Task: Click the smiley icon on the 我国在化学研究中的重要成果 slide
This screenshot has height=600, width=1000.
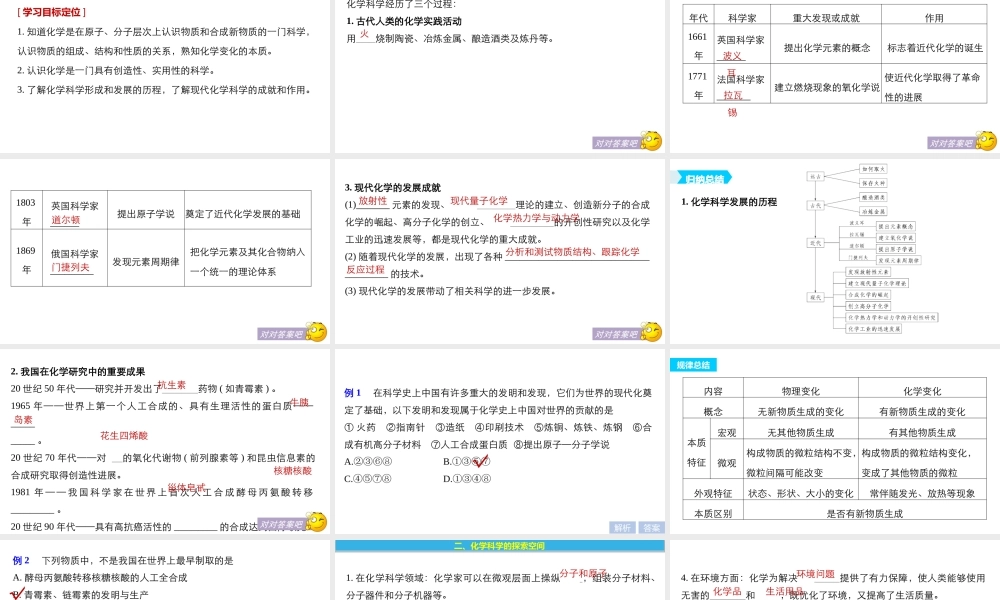Action: tap(316, 522)
